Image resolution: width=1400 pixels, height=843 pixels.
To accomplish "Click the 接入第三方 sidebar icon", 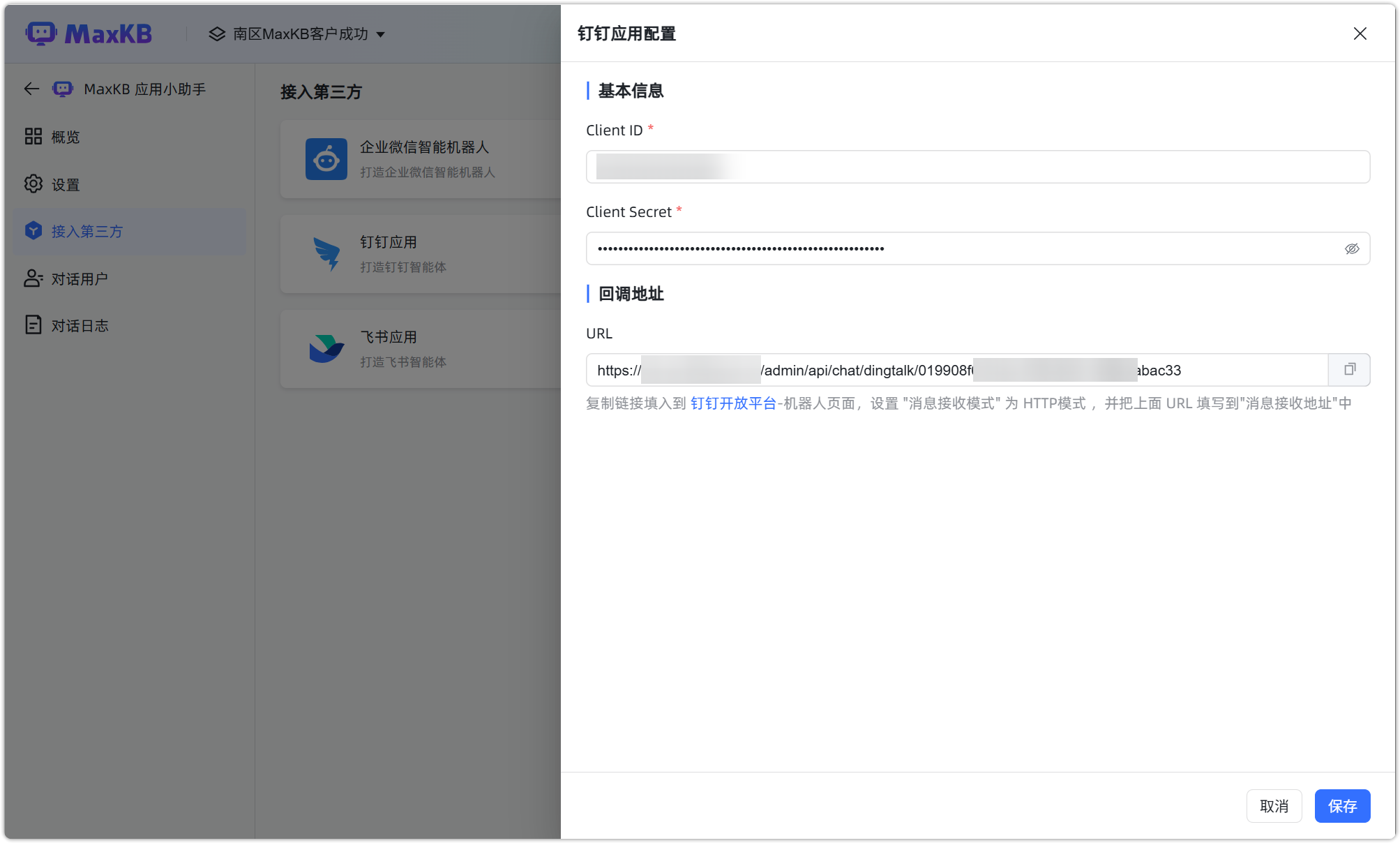I will click(x=33, y=231).
